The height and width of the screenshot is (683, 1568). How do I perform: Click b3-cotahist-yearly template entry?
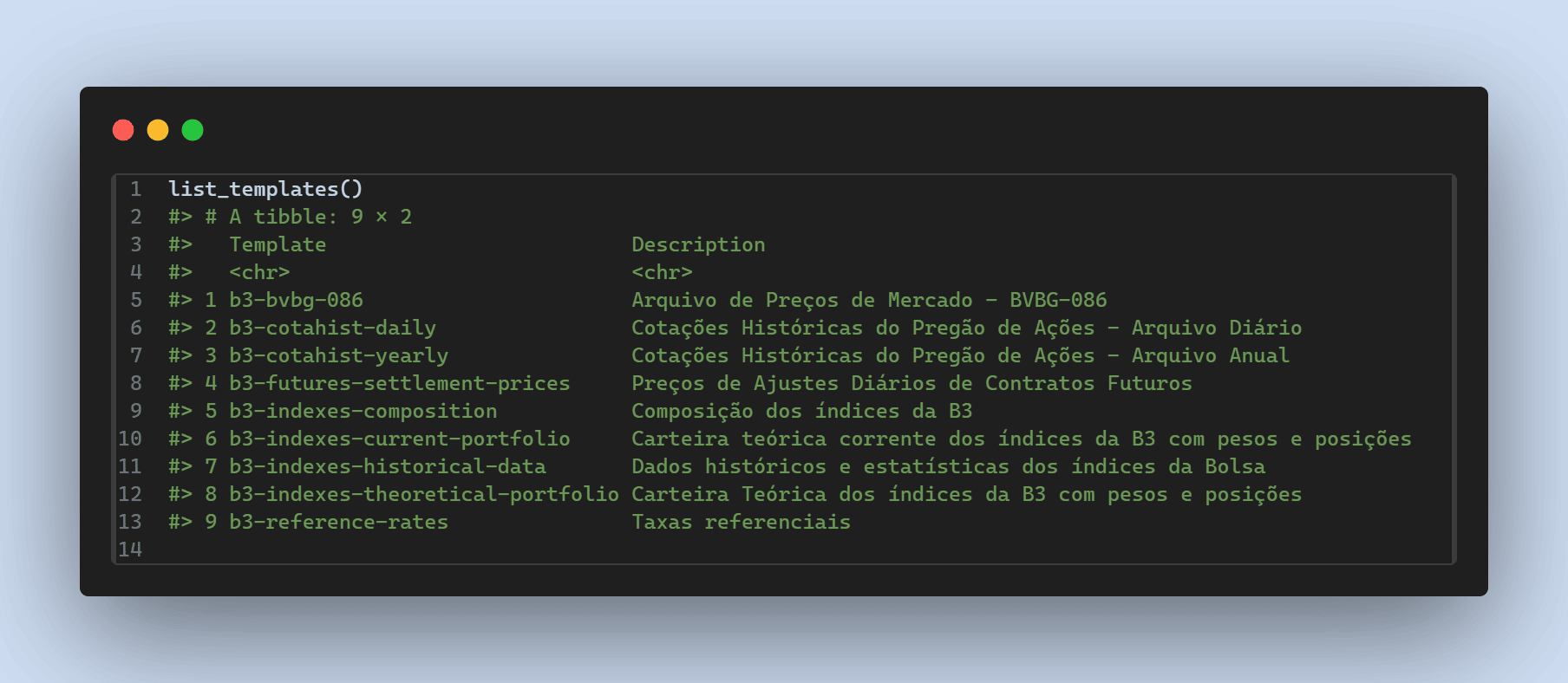click(338, 355)
